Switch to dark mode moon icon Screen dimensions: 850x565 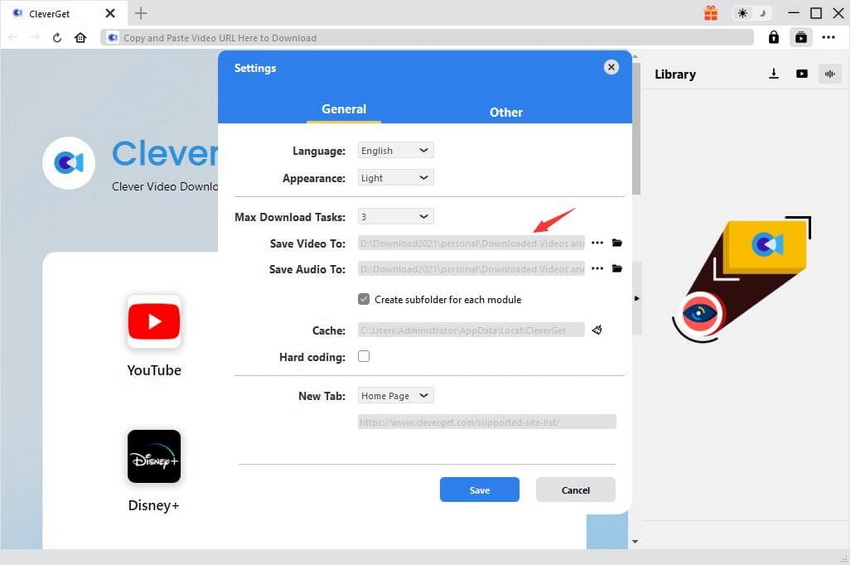pyautogui.click(x=762, y=13)
